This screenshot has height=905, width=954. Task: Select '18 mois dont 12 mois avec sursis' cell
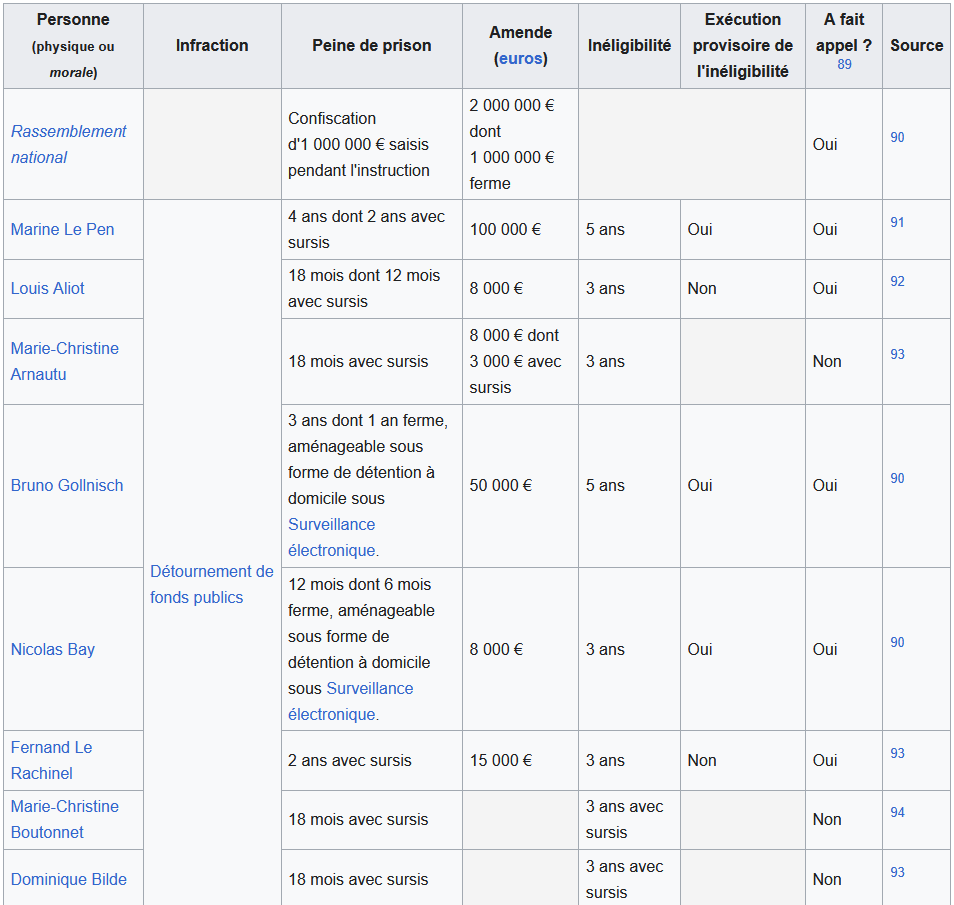[x=372, y=288]
